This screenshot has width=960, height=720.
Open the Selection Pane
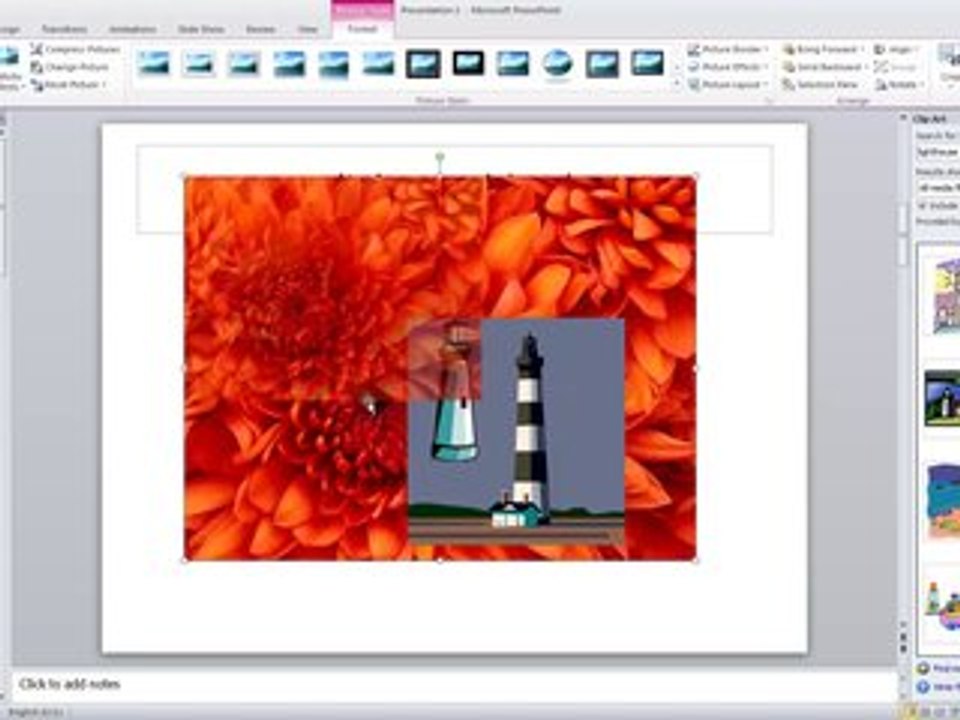821,84
